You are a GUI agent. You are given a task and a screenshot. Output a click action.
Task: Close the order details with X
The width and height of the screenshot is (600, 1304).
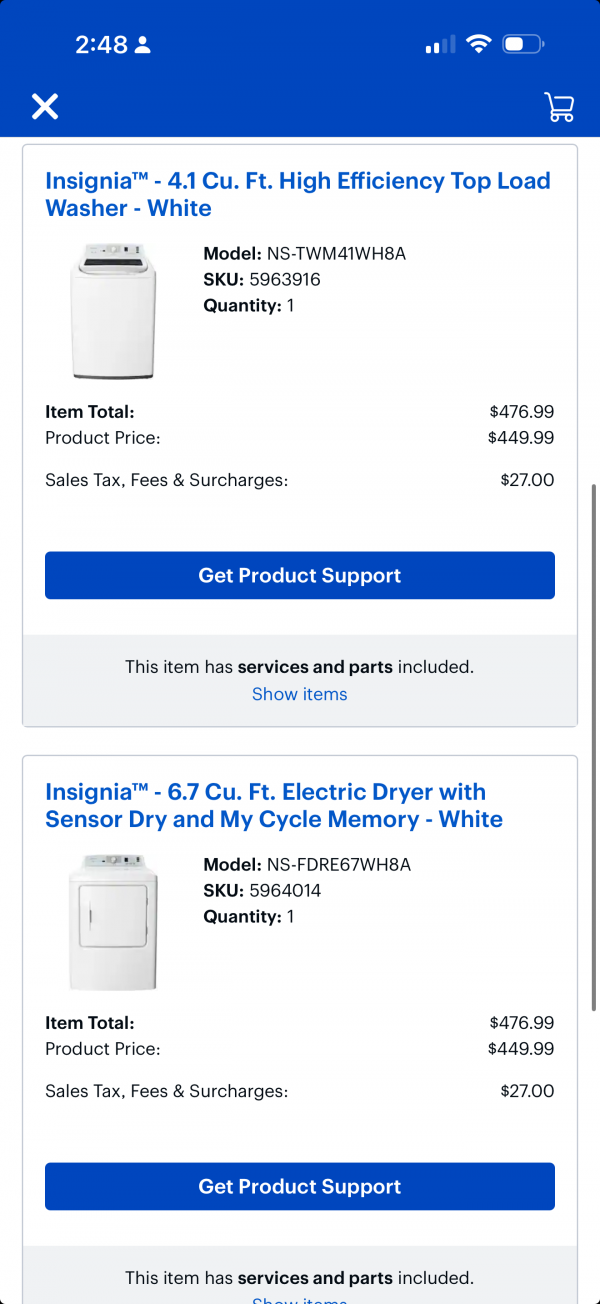coord(45,106)
